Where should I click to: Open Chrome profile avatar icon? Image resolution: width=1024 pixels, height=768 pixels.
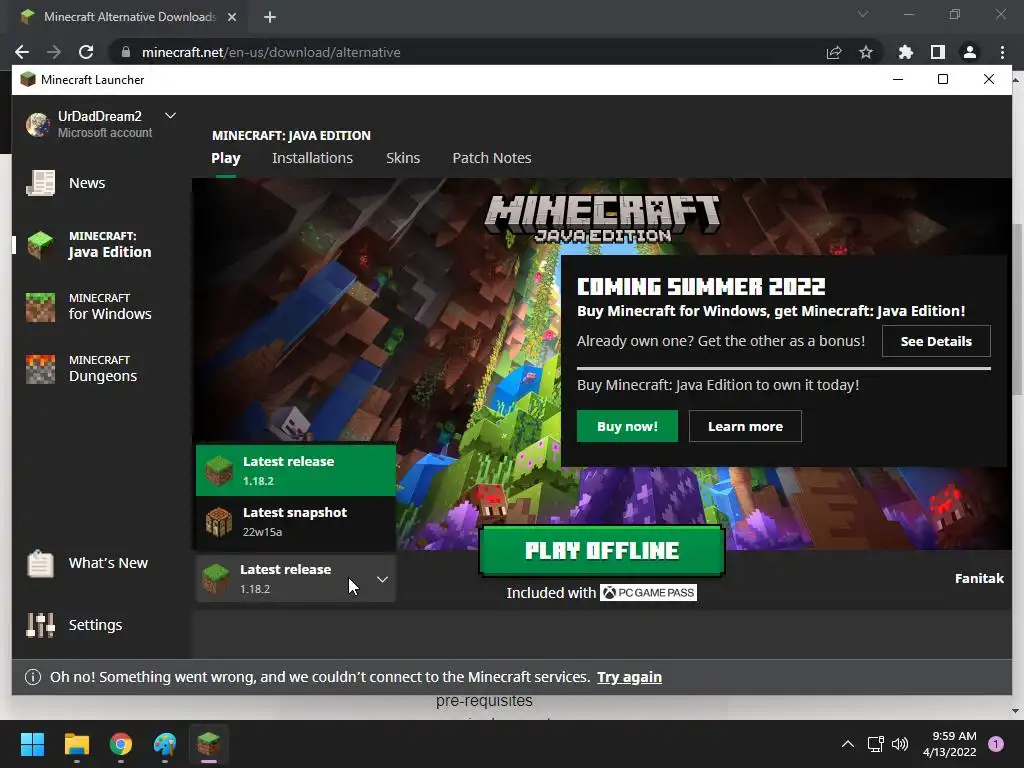(x=970, y=52)
